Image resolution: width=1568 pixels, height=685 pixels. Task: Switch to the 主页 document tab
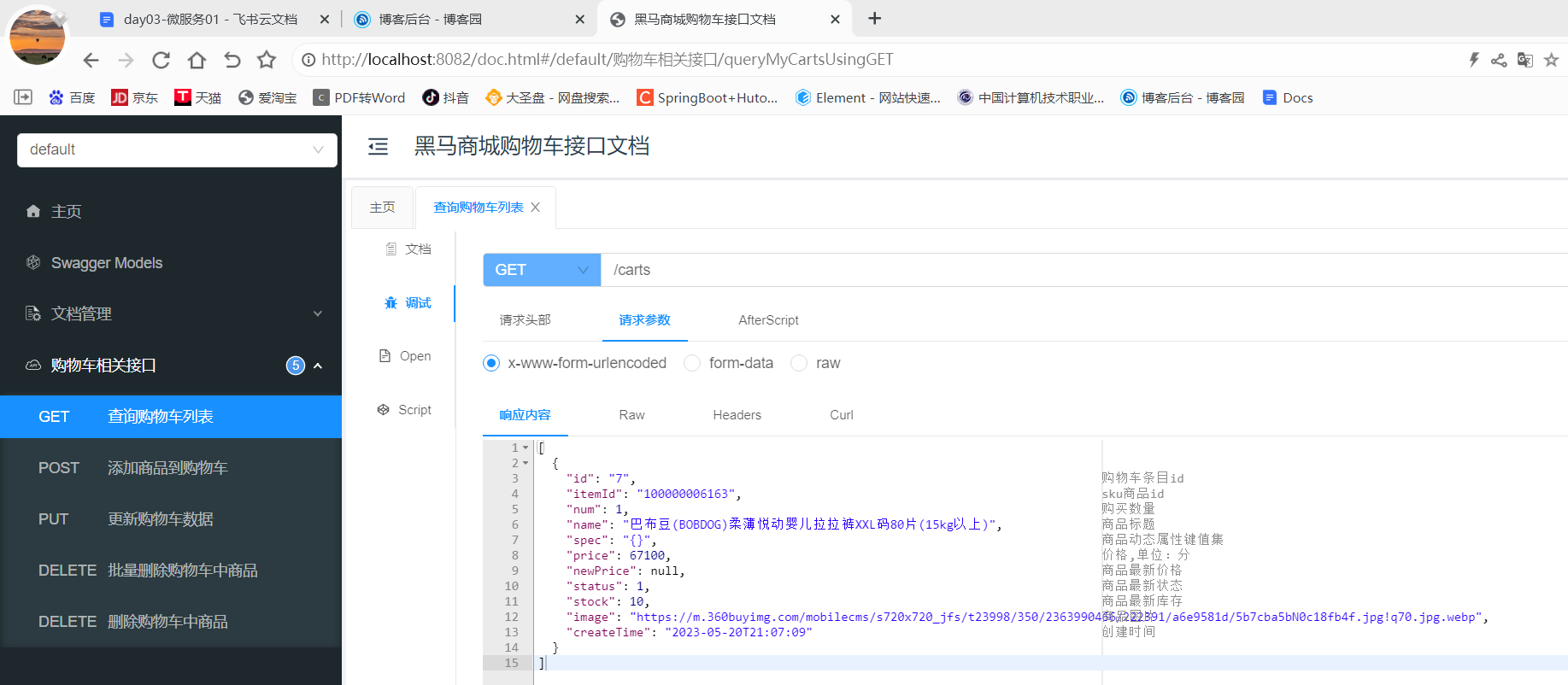(382, 208)
